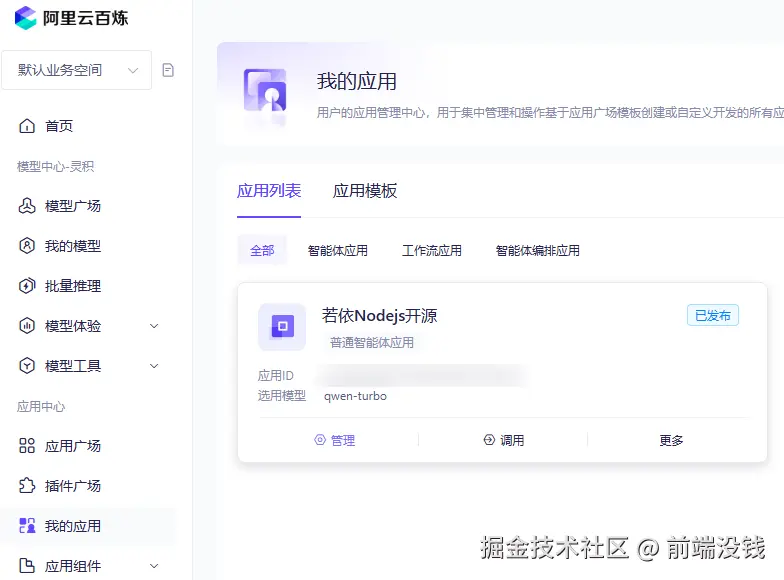Viewport: 784px width, 580px height.
Task: Select the 全部 filter
Action: point(262,250)
